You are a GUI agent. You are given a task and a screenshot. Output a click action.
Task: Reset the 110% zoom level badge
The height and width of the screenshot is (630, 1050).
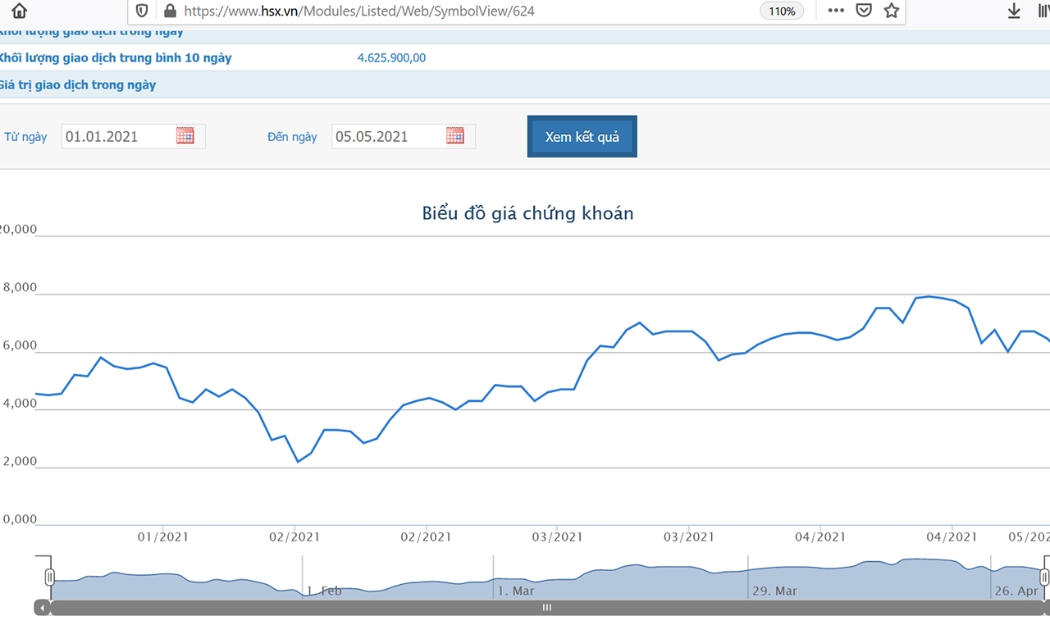pyautogui.click(x=781, y=11)
